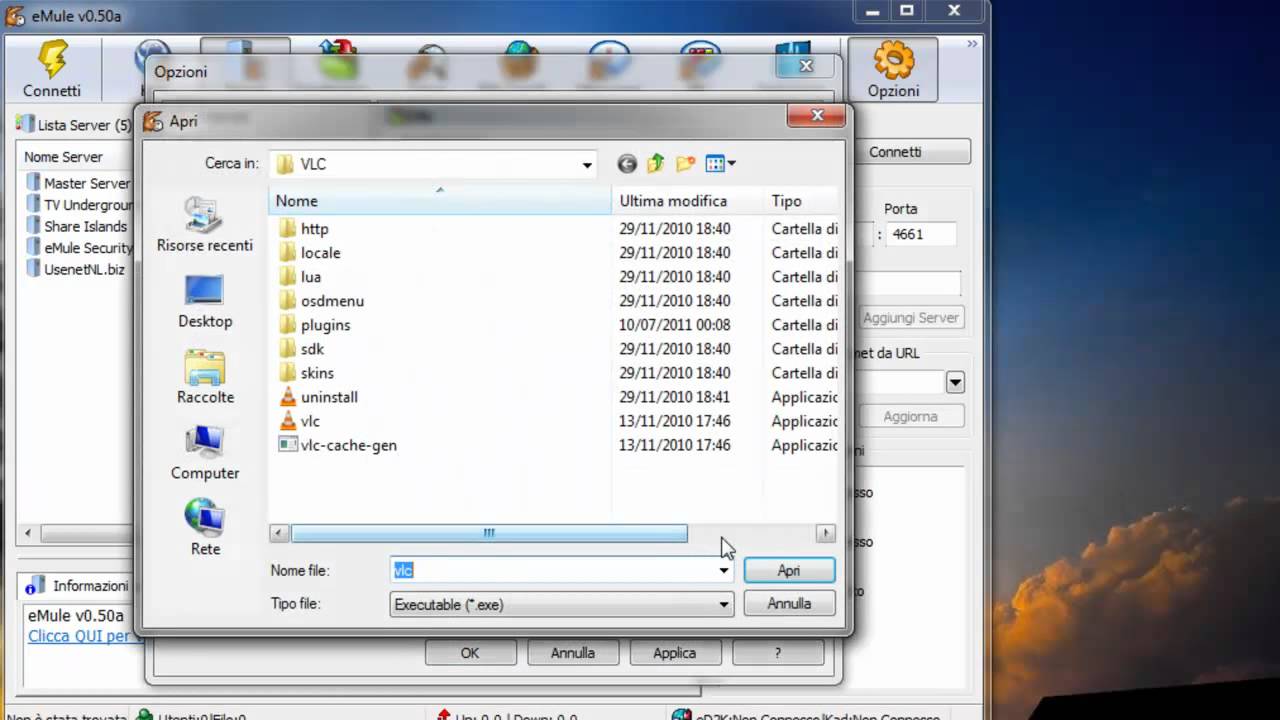Viewport: 1280px width, 720px height.
Task: Select Desktop in the places bar
Action: pos(205,301)
